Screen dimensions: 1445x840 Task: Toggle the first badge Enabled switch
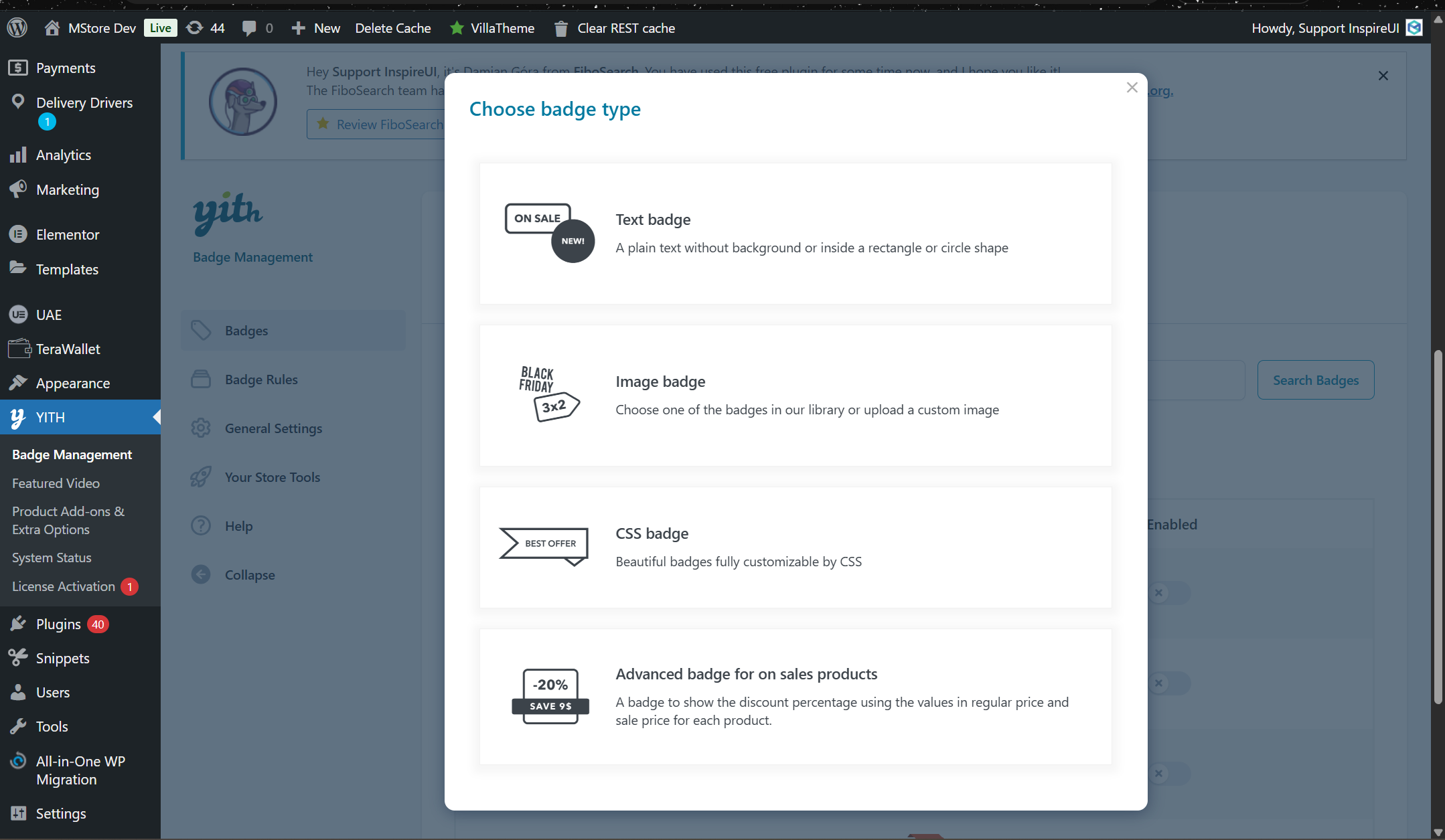tap(1168, 592)
